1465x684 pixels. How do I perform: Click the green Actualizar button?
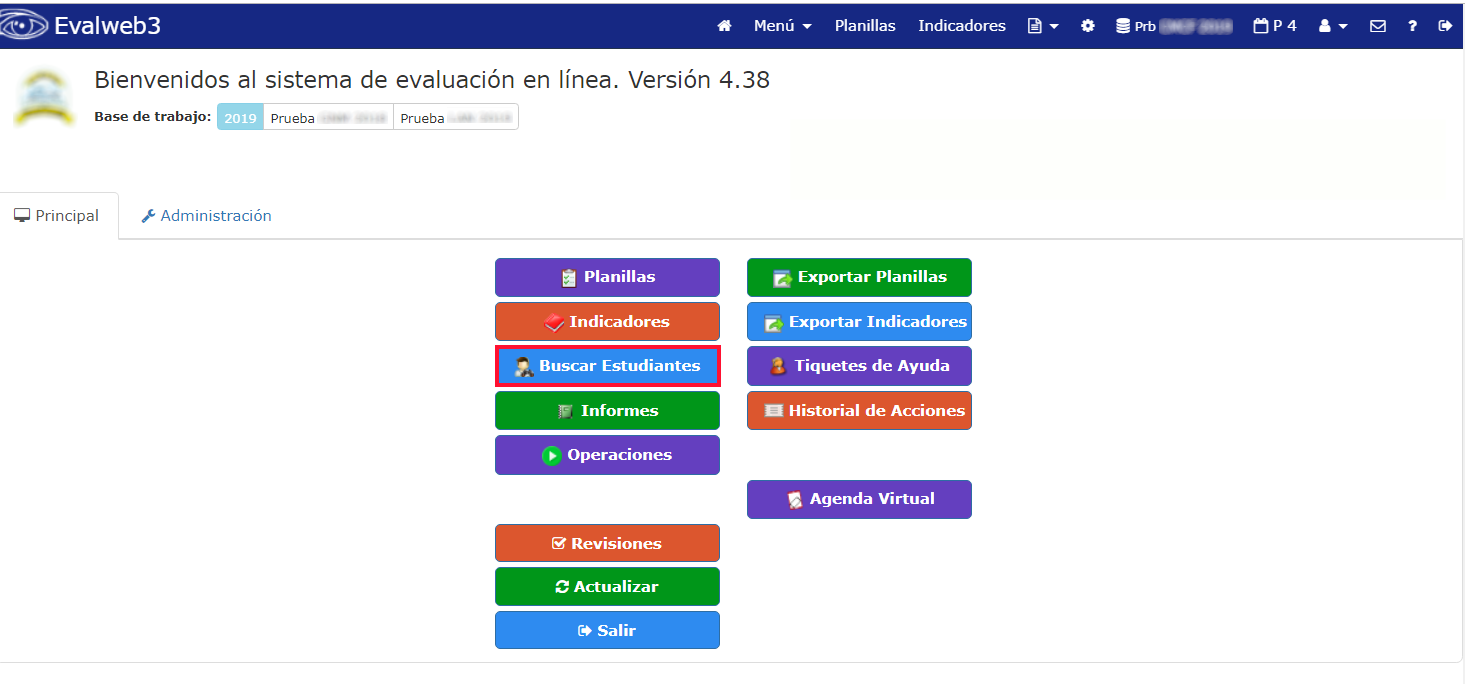(x=607, y=587)
